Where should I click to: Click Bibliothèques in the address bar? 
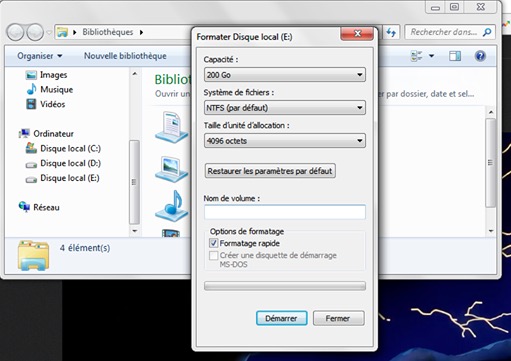(x=108, y=32)
